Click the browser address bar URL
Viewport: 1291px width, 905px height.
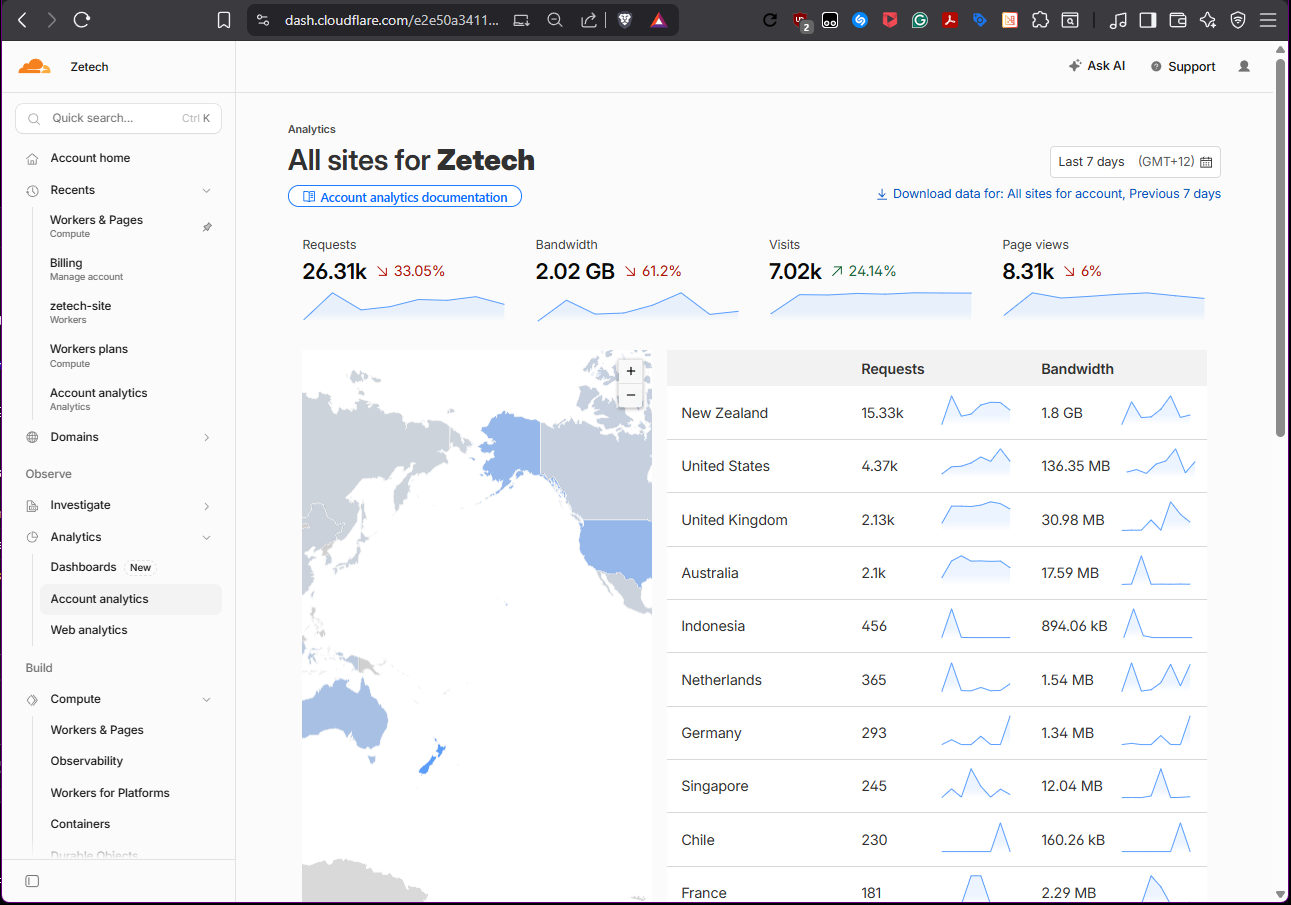click(391, 20)
